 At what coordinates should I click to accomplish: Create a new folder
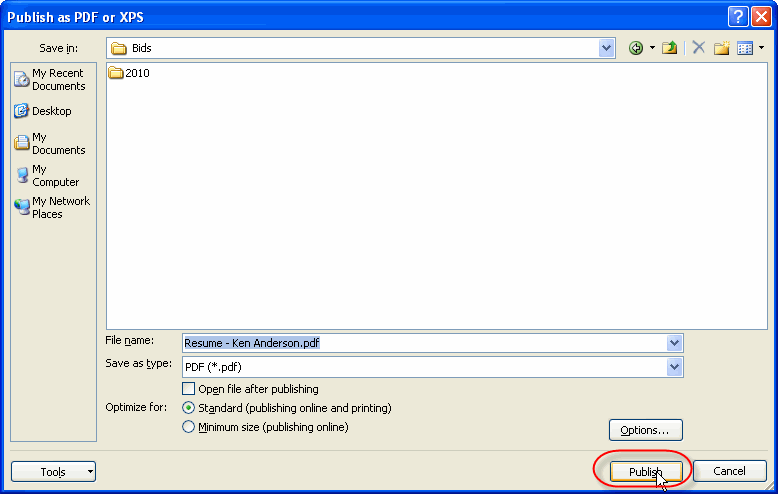[721, 48]
